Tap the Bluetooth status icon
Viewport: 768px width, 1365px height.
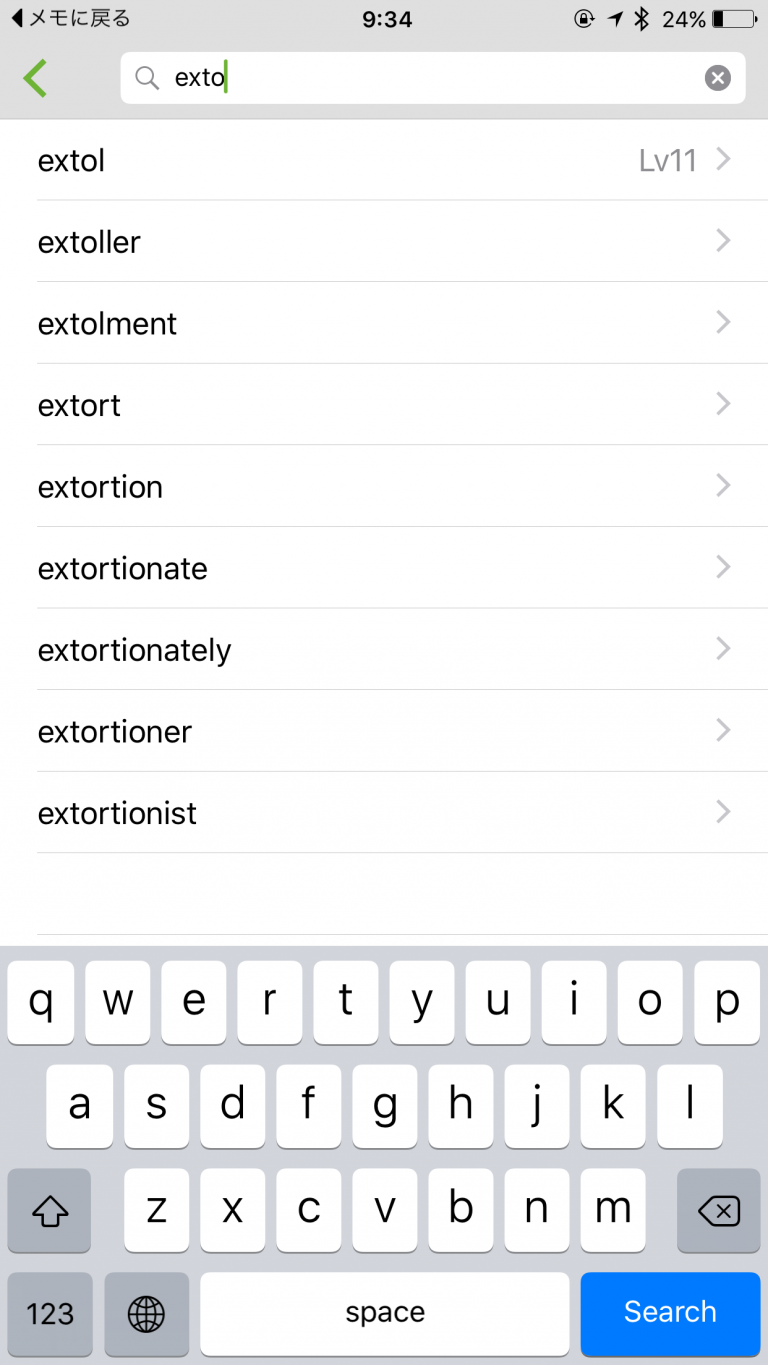click(x=642, y=19)
